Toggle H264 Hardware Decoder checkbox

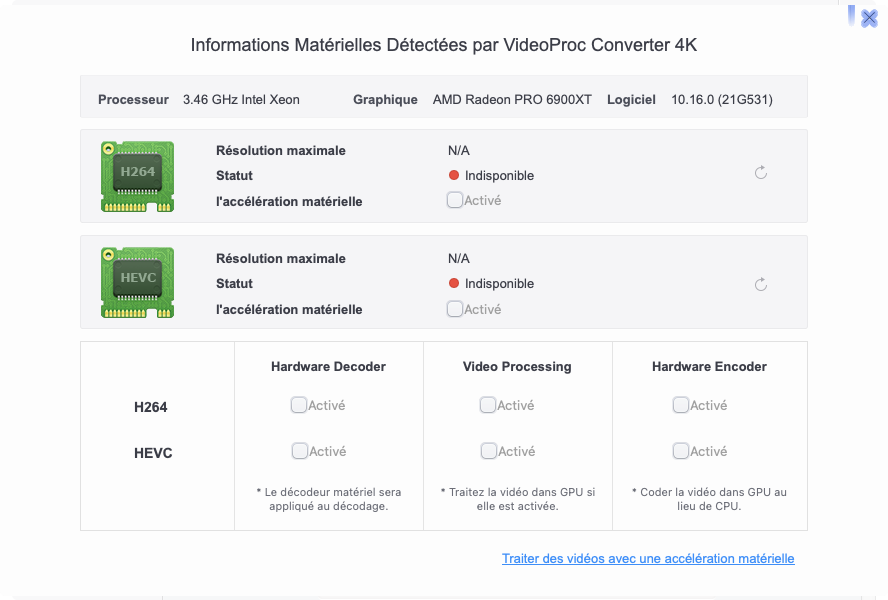299,405
